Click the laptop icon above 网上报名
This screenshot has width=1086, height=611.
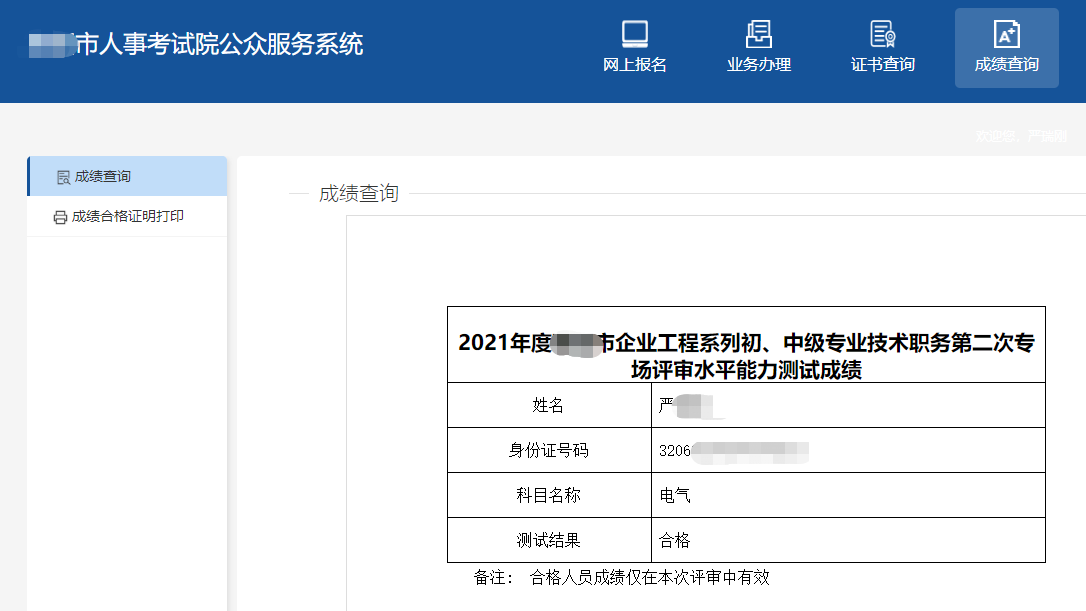[x=635, y=34]
